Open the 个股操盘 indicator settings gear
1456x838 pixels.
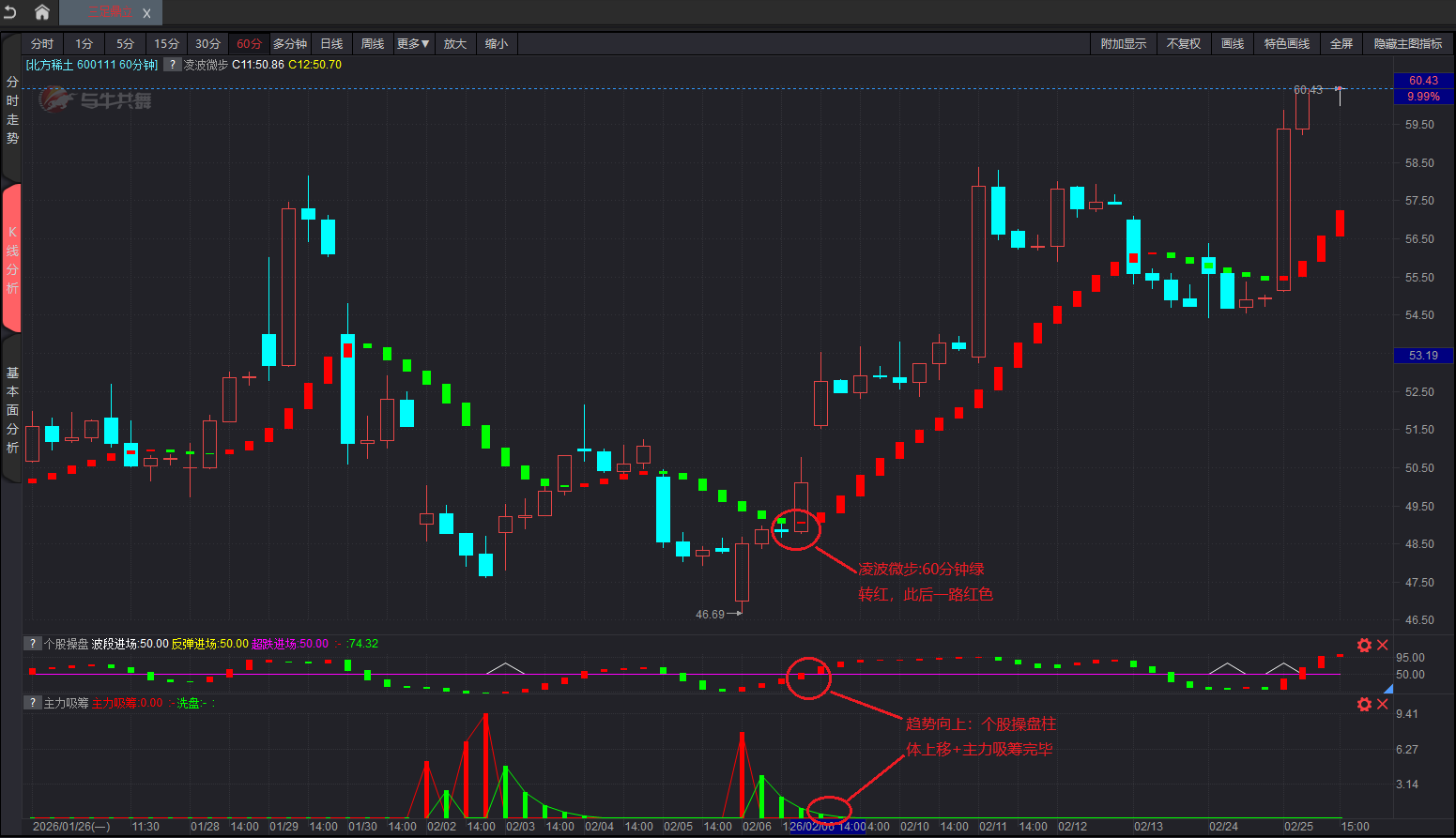pyautogui.click(x=1364, y=645)
